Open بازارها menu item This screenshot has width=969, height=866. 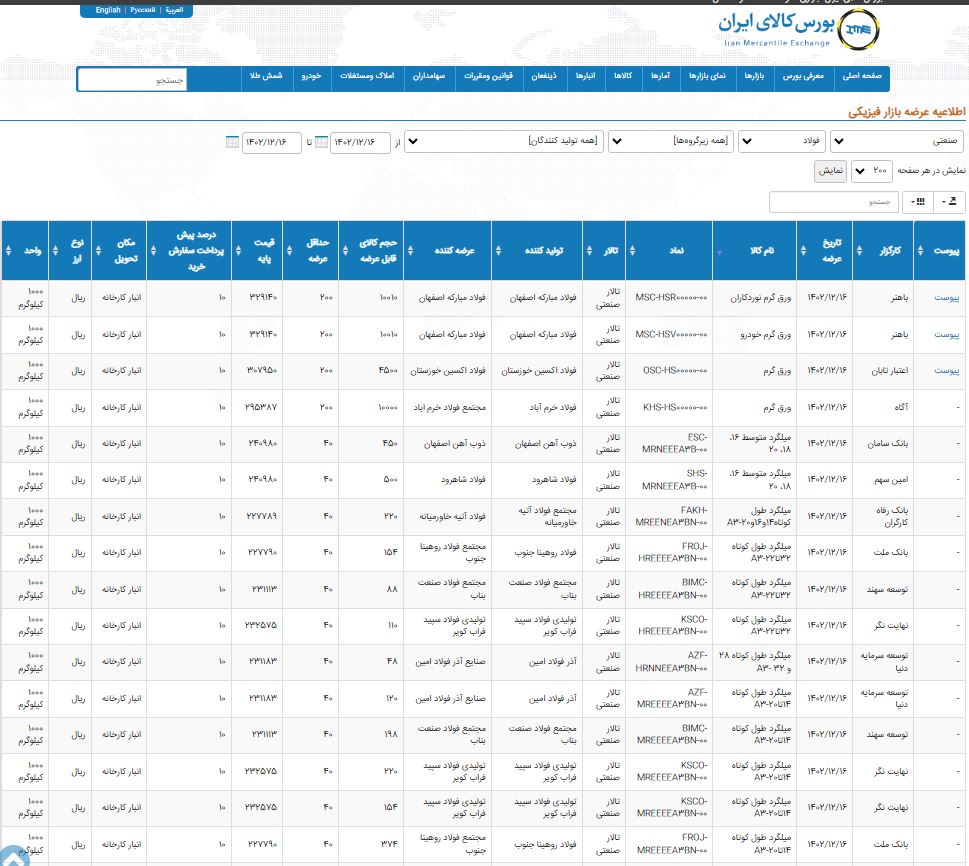[754, 76]
